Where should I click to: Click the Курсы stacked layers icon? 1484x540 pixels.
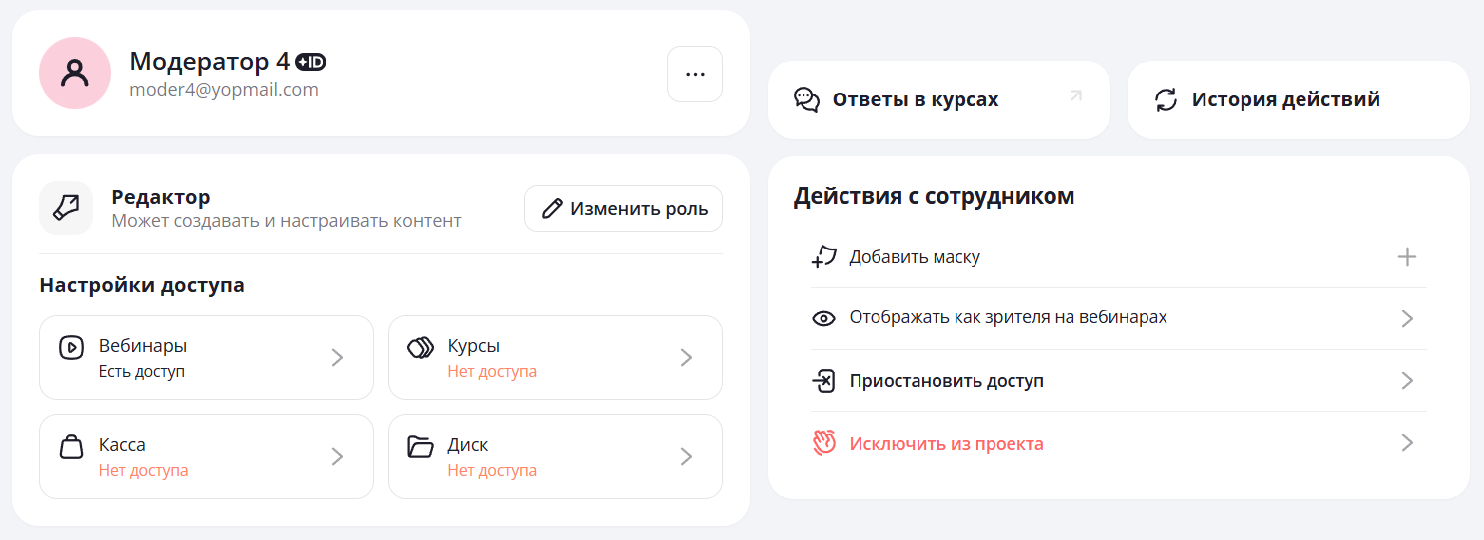click(420, 347)
